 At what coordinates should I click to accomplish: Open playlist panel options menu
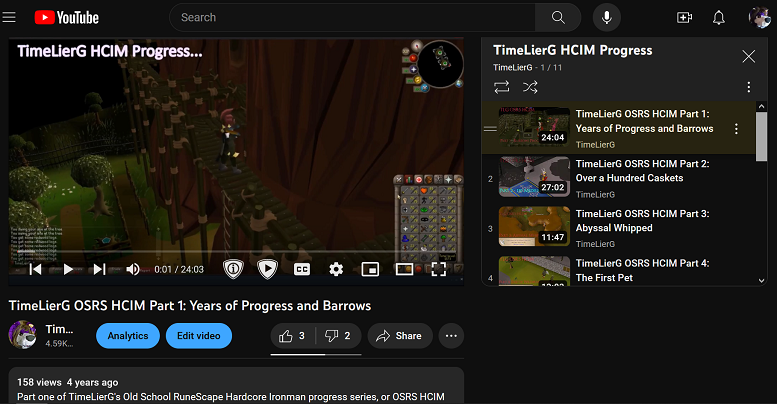tap(748, 87)
